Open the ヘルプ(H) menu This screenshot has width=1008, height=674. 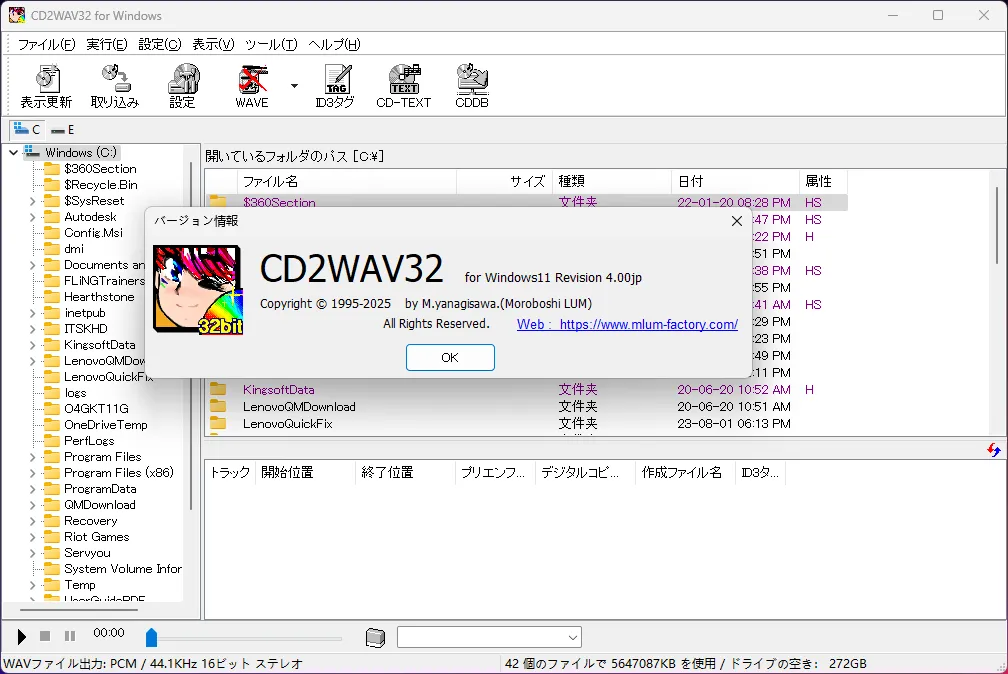pos(334,44)
